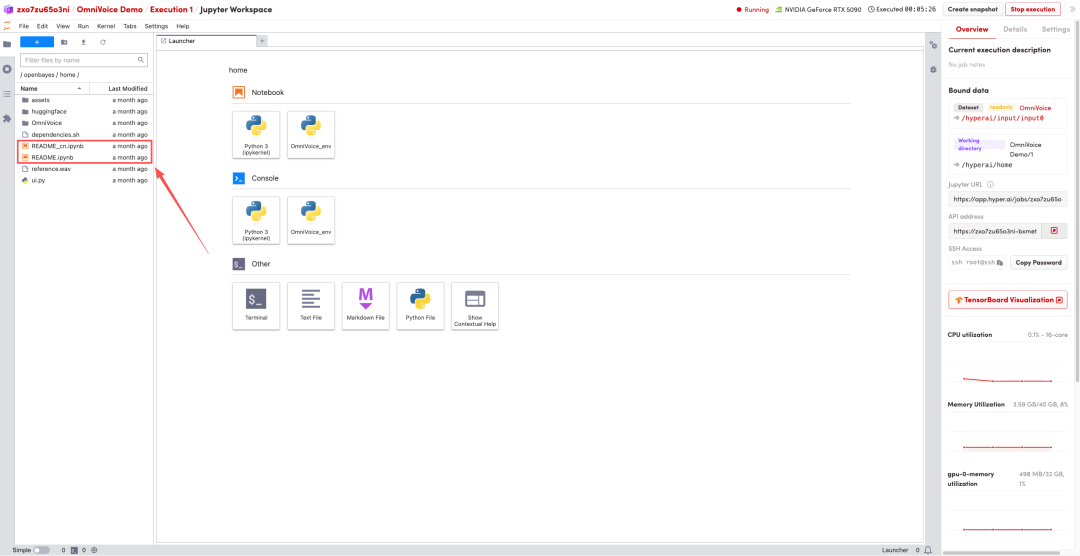Click the OmniVoice dataset link
Screen dimensions: 1080x556
click(x=1035, y=107)
